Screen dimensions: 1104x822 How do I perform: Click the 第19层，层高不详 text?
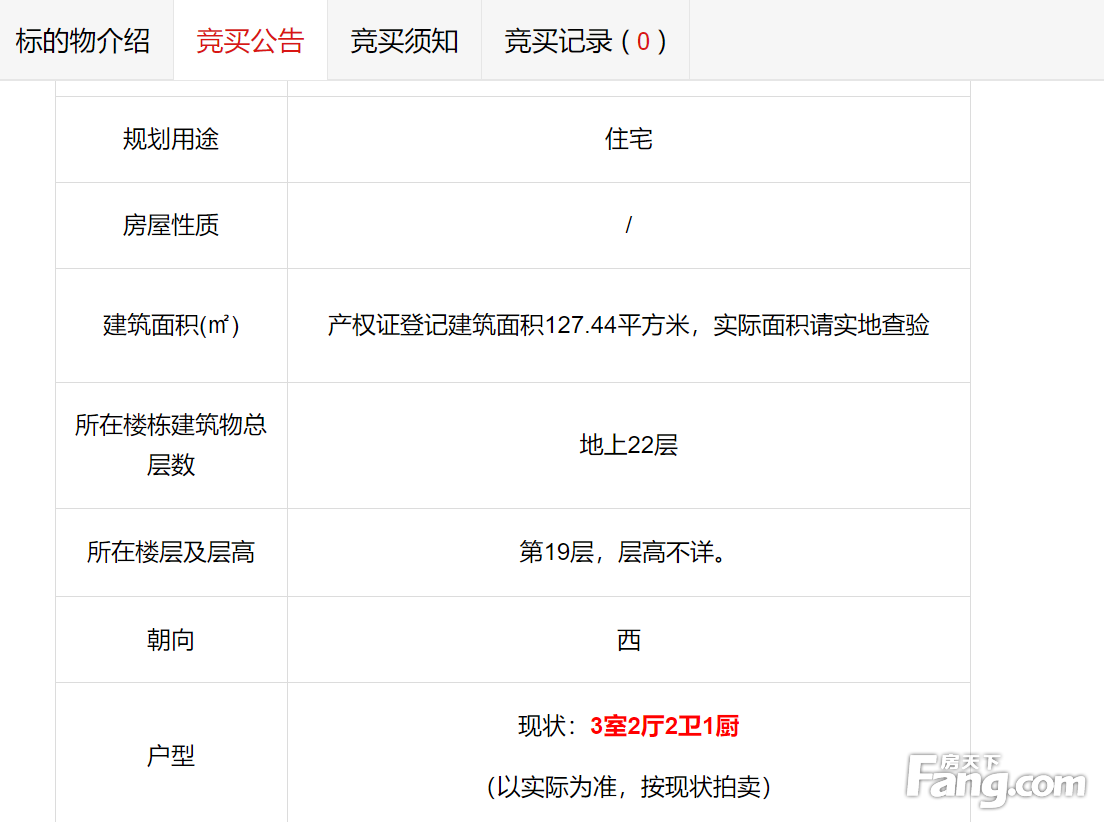tap(623, 552)
